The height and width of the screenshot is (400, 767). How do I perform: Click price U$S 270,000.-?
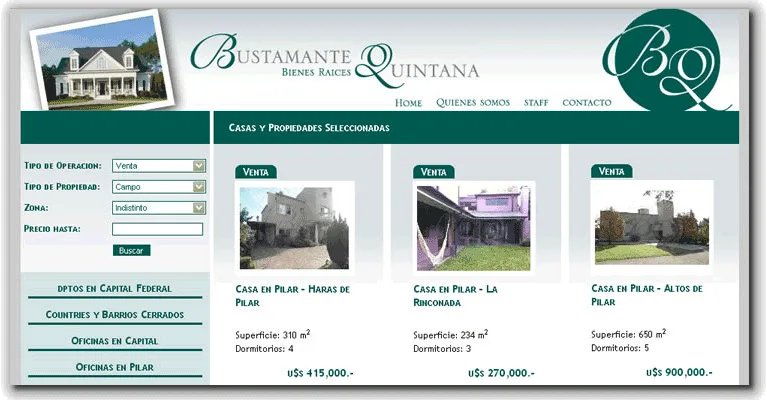[501, 373]
